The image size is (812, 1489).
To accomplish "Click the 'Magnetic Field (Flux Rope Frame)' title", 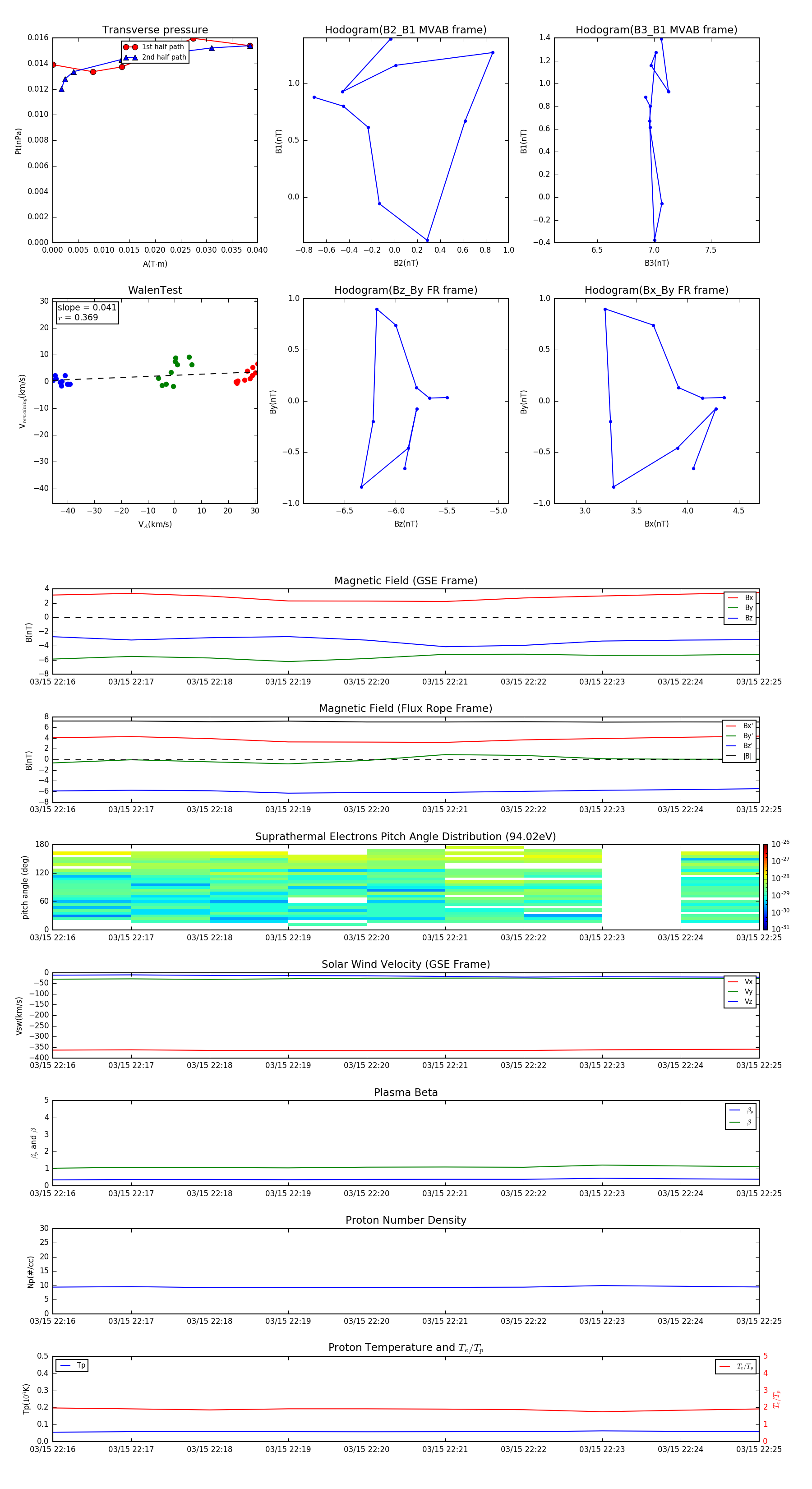I will 406,708.
